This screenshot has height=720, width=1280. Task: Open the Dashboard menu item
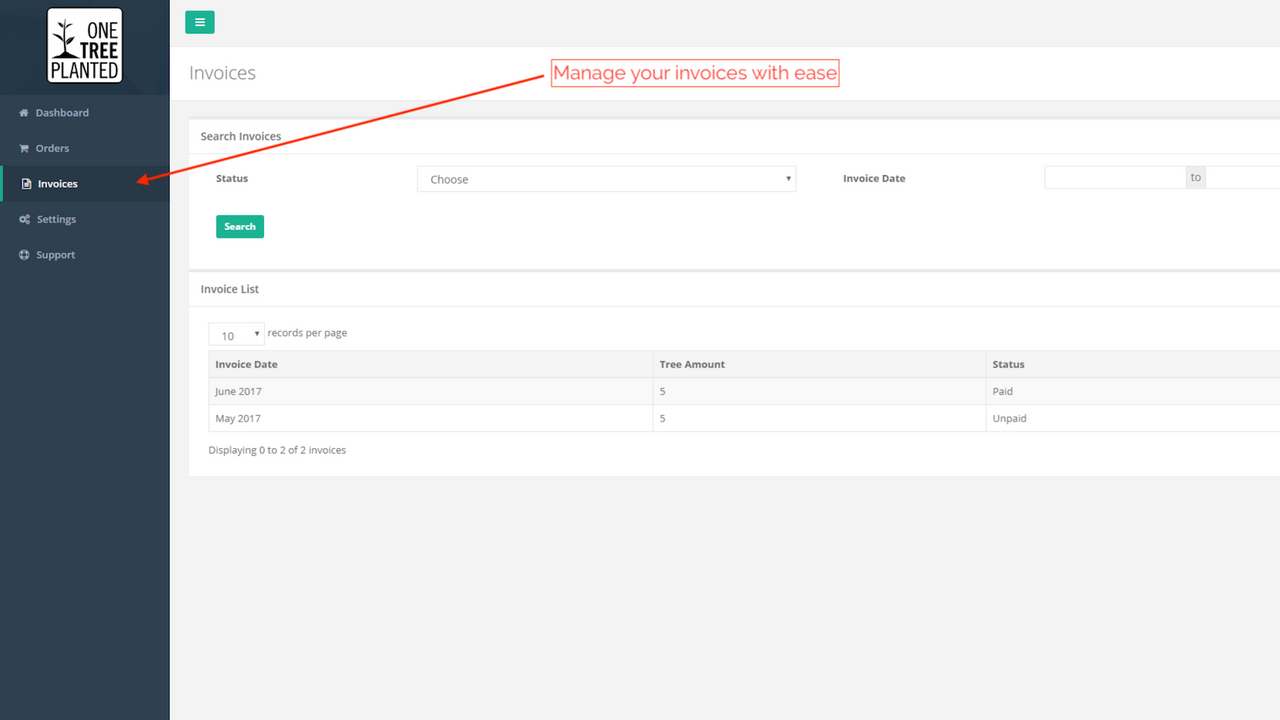[x=62, y=113]
